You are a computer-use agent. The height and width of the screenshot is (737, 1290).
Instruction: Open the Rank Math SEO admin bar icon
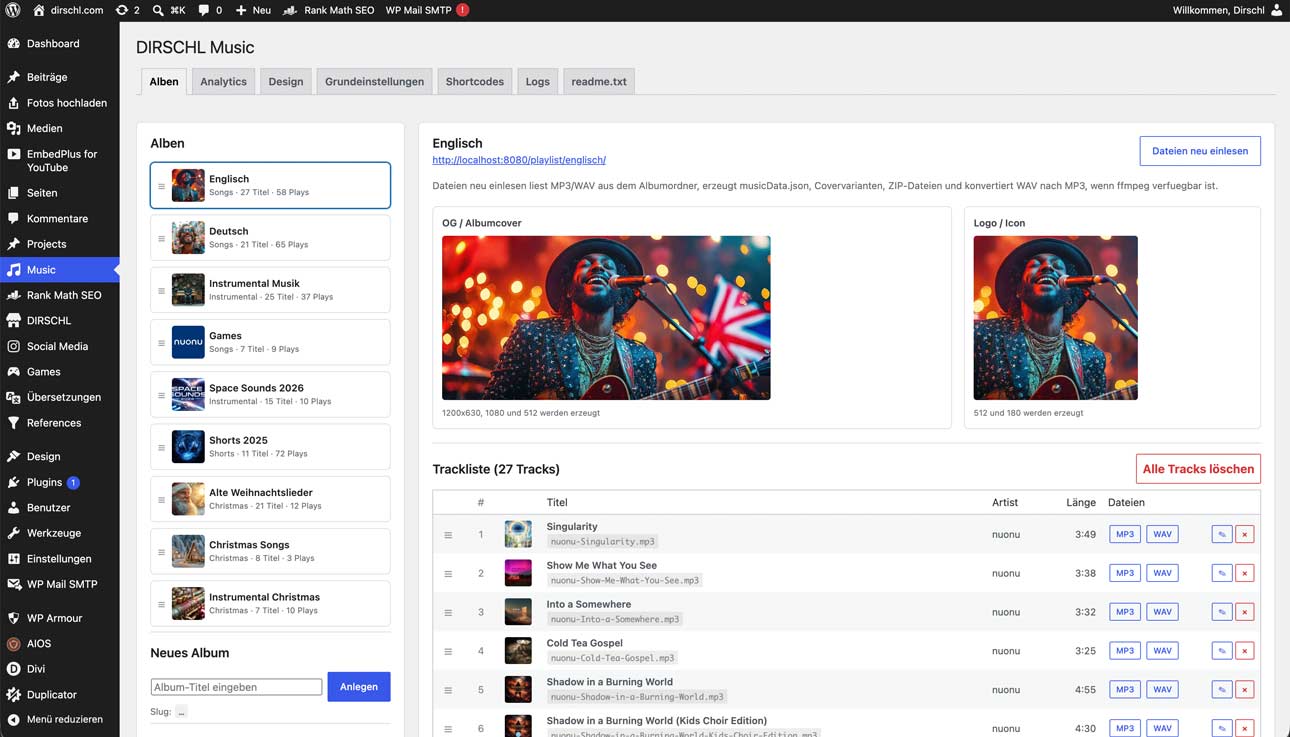pos(290,10)
